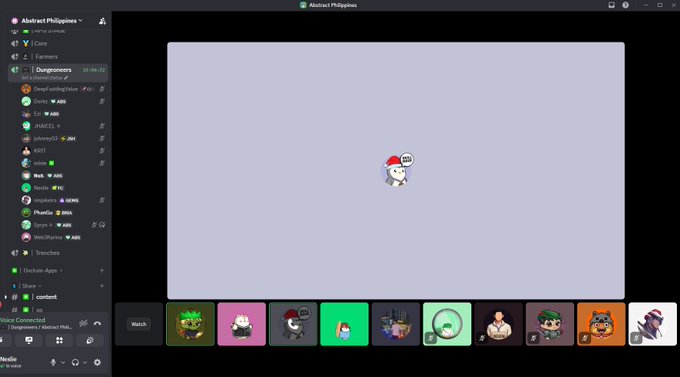Join the Trenches voice channel
This screenshot has width=680, height=377.
click(x=58, y=252)
